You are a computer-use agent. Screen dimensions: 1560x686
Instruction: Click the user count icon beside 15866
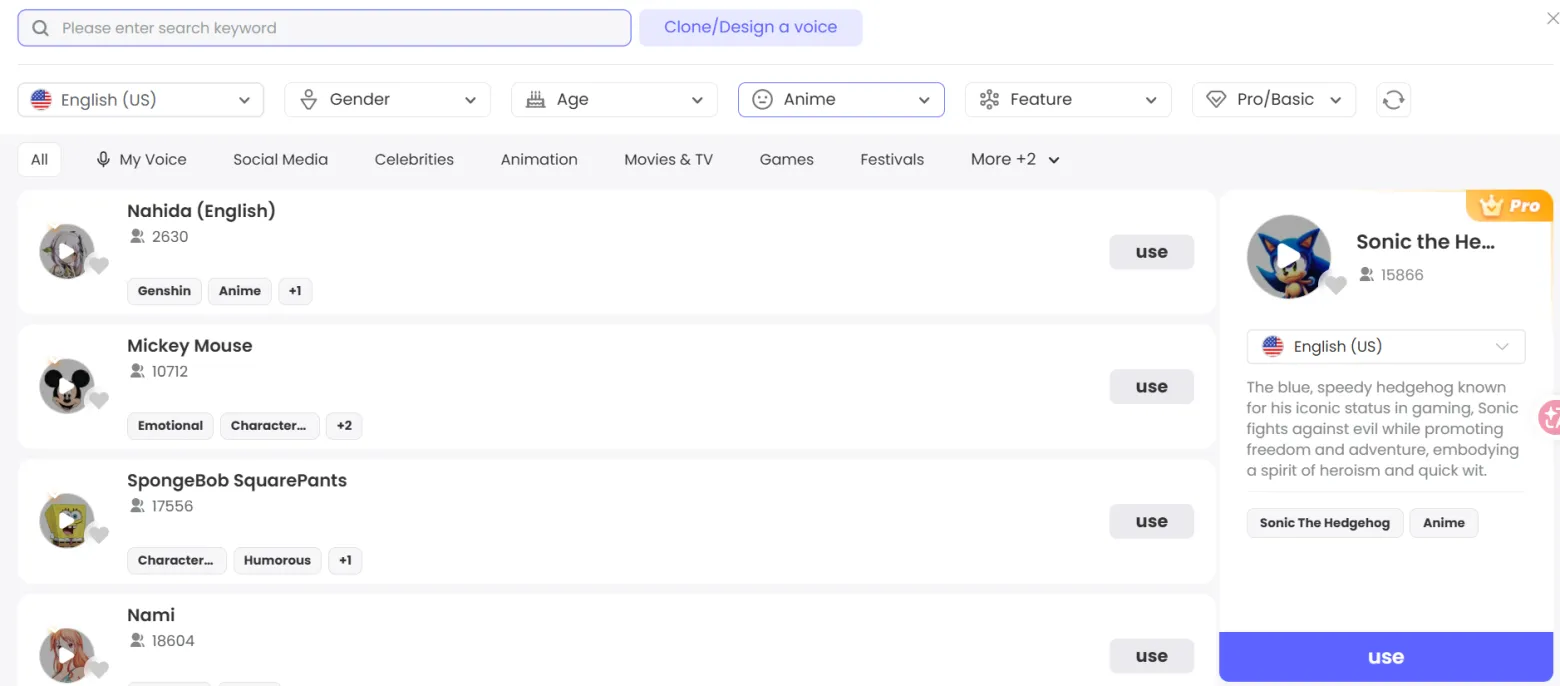coord(1366,275)
